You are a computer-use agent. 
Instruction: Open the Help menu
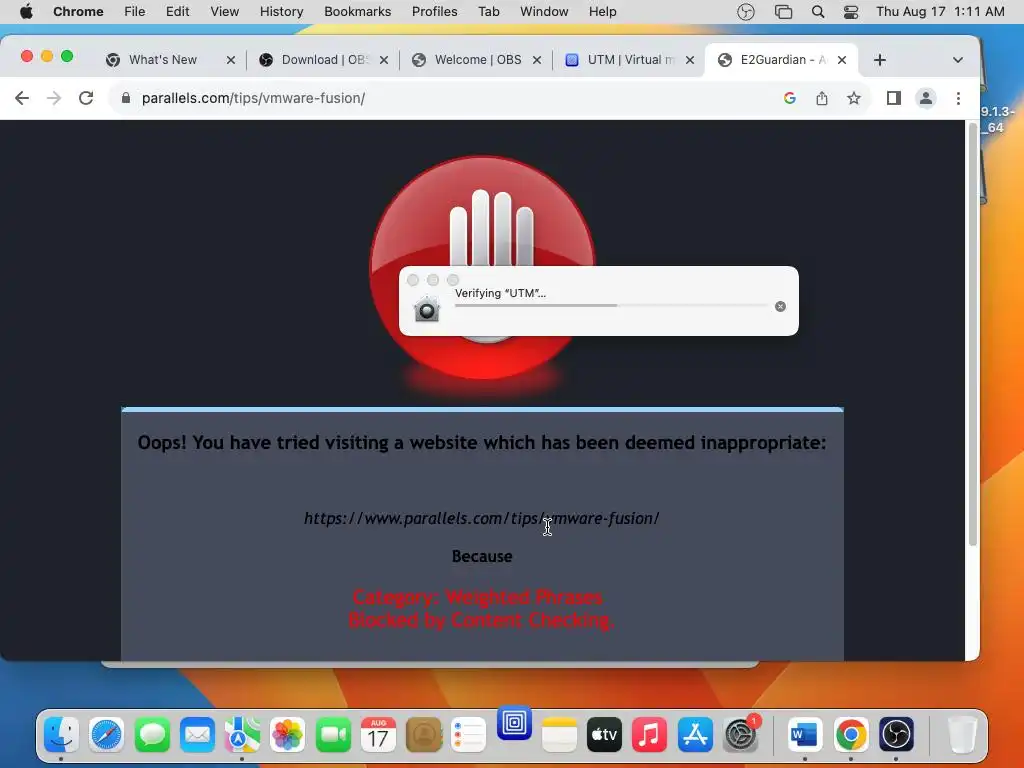click(602, 12)
